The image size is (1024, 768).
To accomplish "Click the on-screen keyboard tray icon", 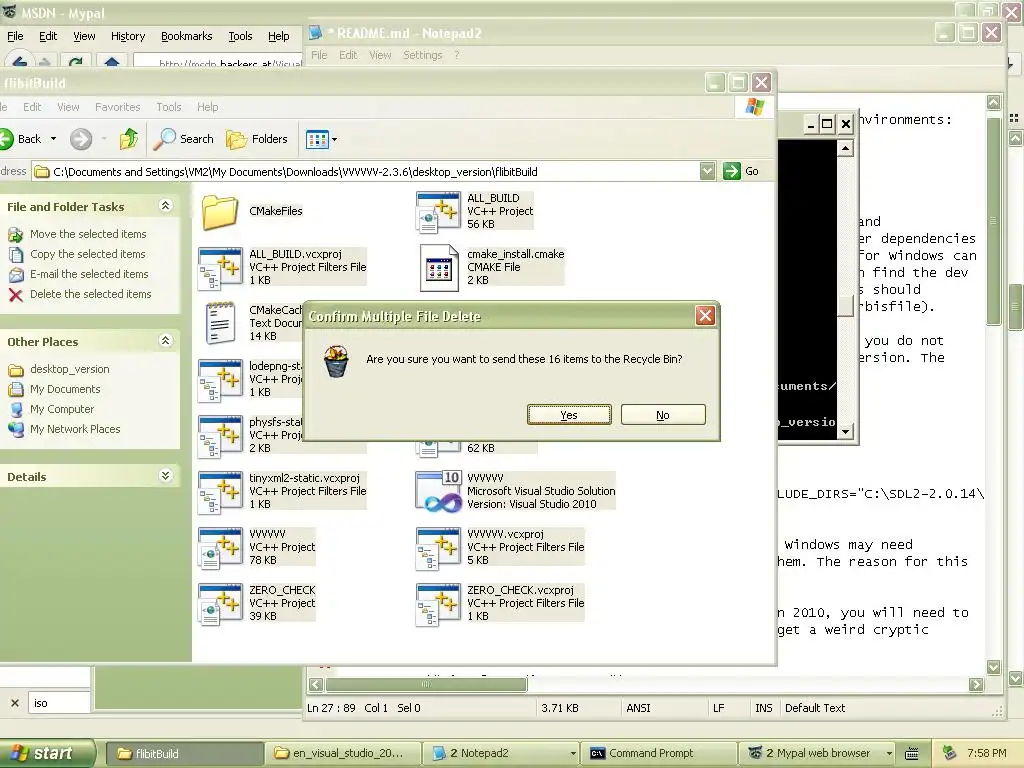I will pos(912,754).
